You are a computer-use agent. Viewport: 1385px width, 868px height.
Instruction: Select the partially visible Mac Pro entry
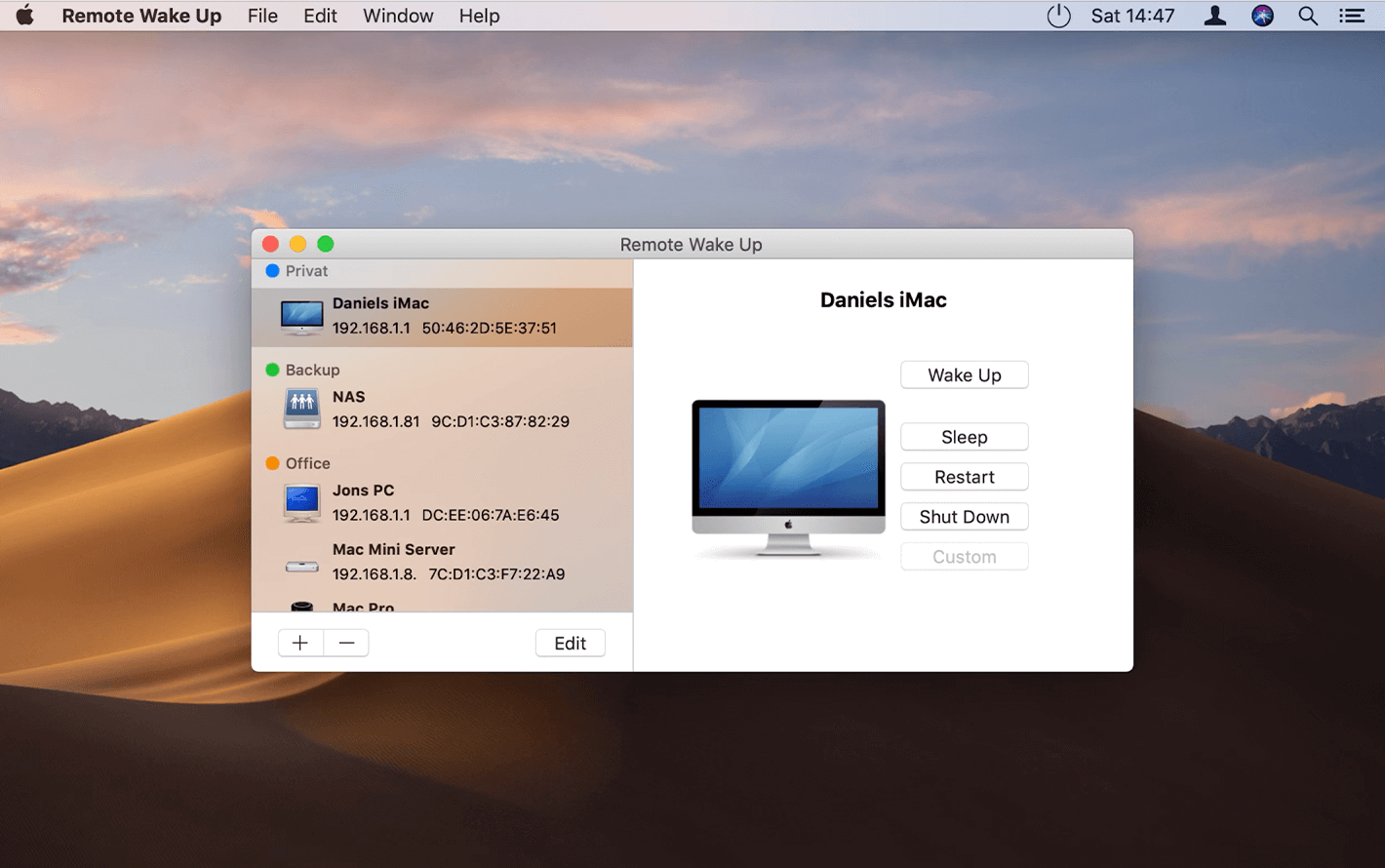pyautogui.click(x=363, y=607)
